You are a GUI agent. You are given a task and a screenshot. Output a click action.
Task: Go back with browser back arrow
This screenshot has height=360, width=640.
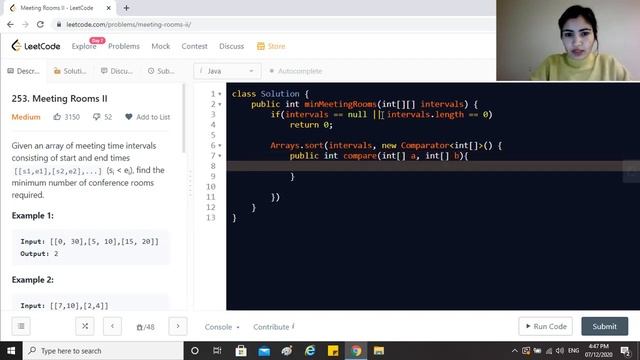pos(10,24)
